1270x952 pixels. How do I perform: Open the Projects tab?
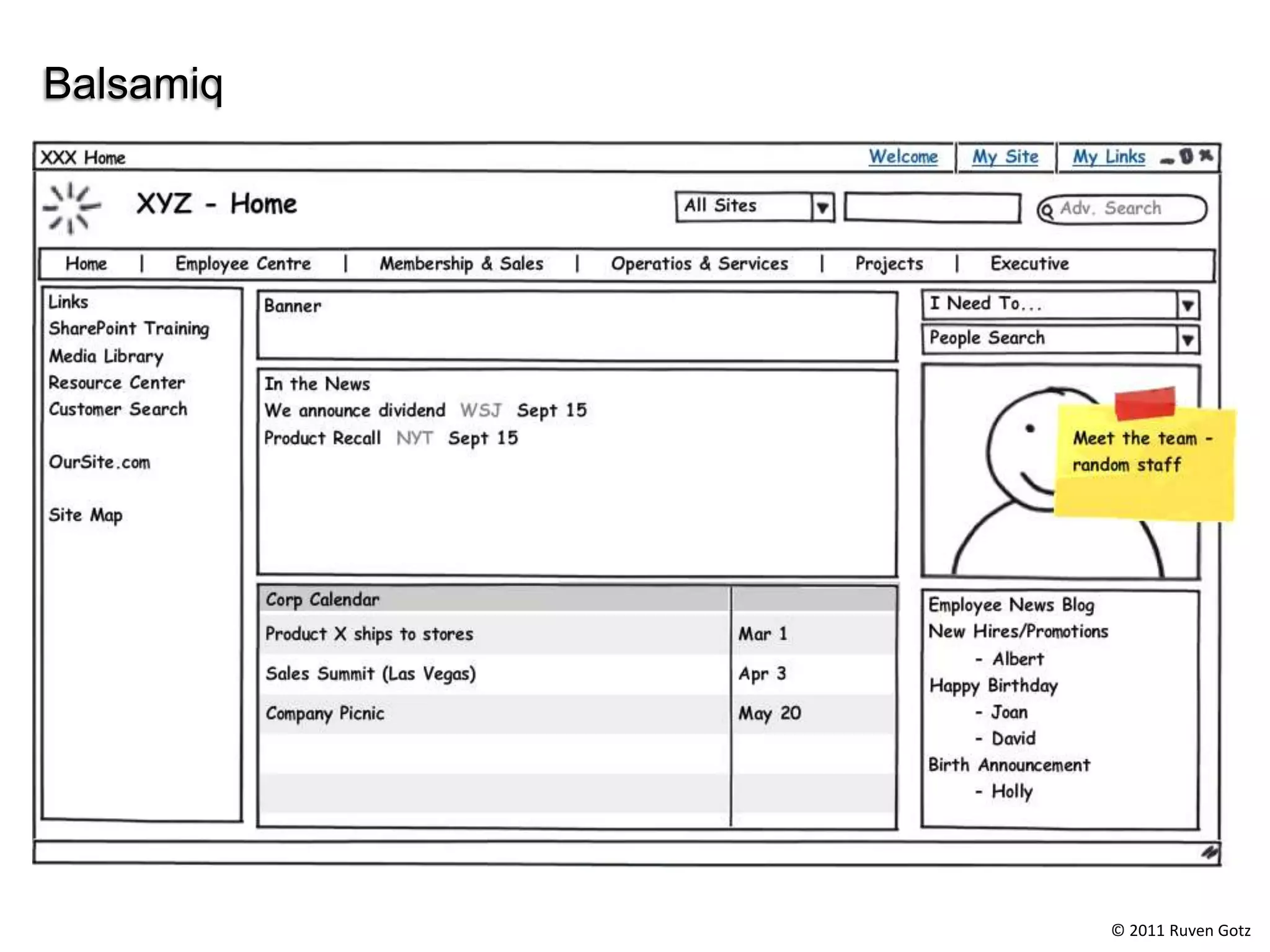[x=889, y=264]
